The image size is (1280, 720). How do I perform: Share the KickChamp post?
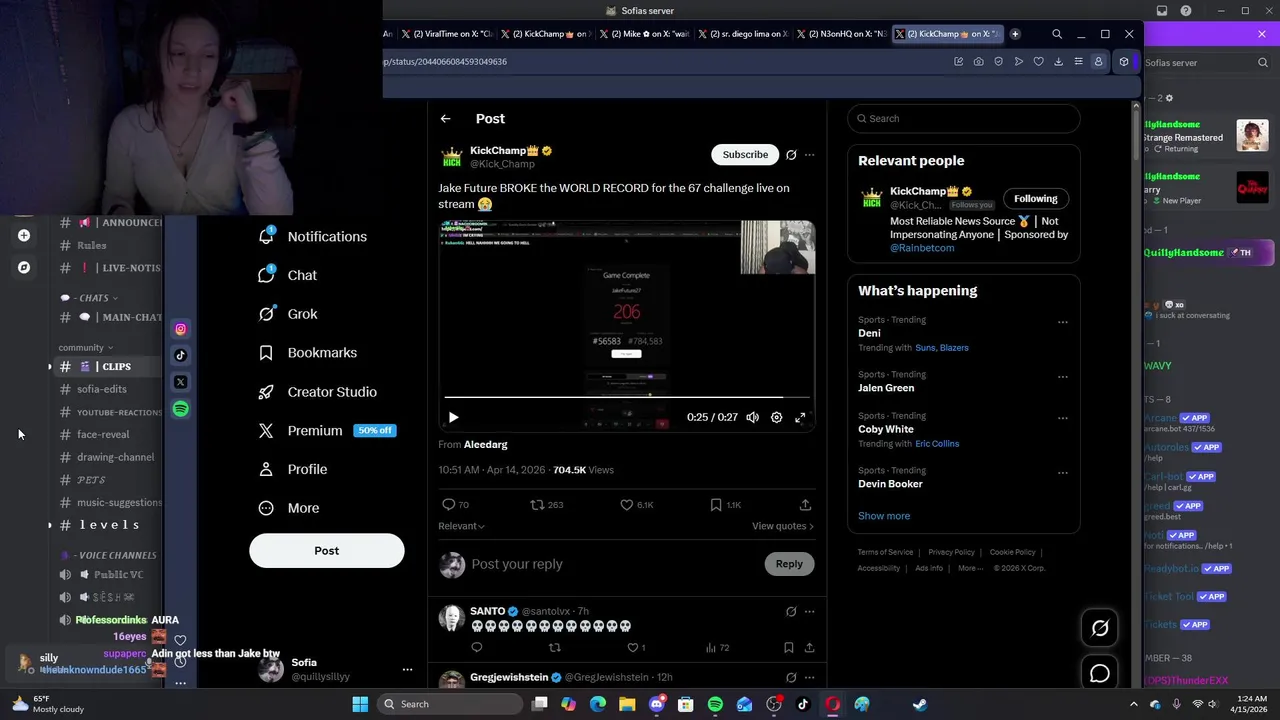[x=805, y=505]
